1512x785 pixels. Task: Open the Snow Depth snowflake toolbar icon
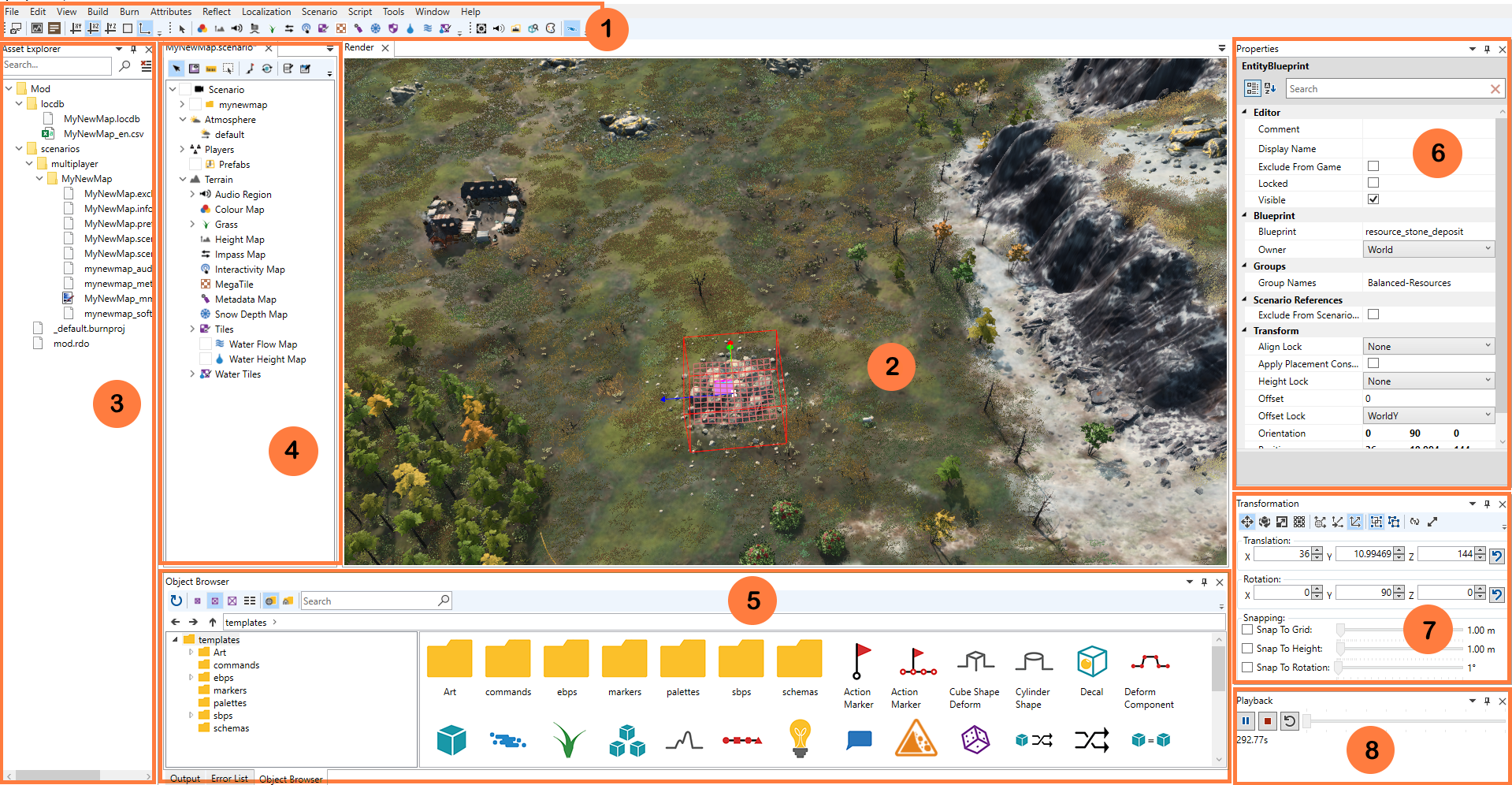(376, 28)
